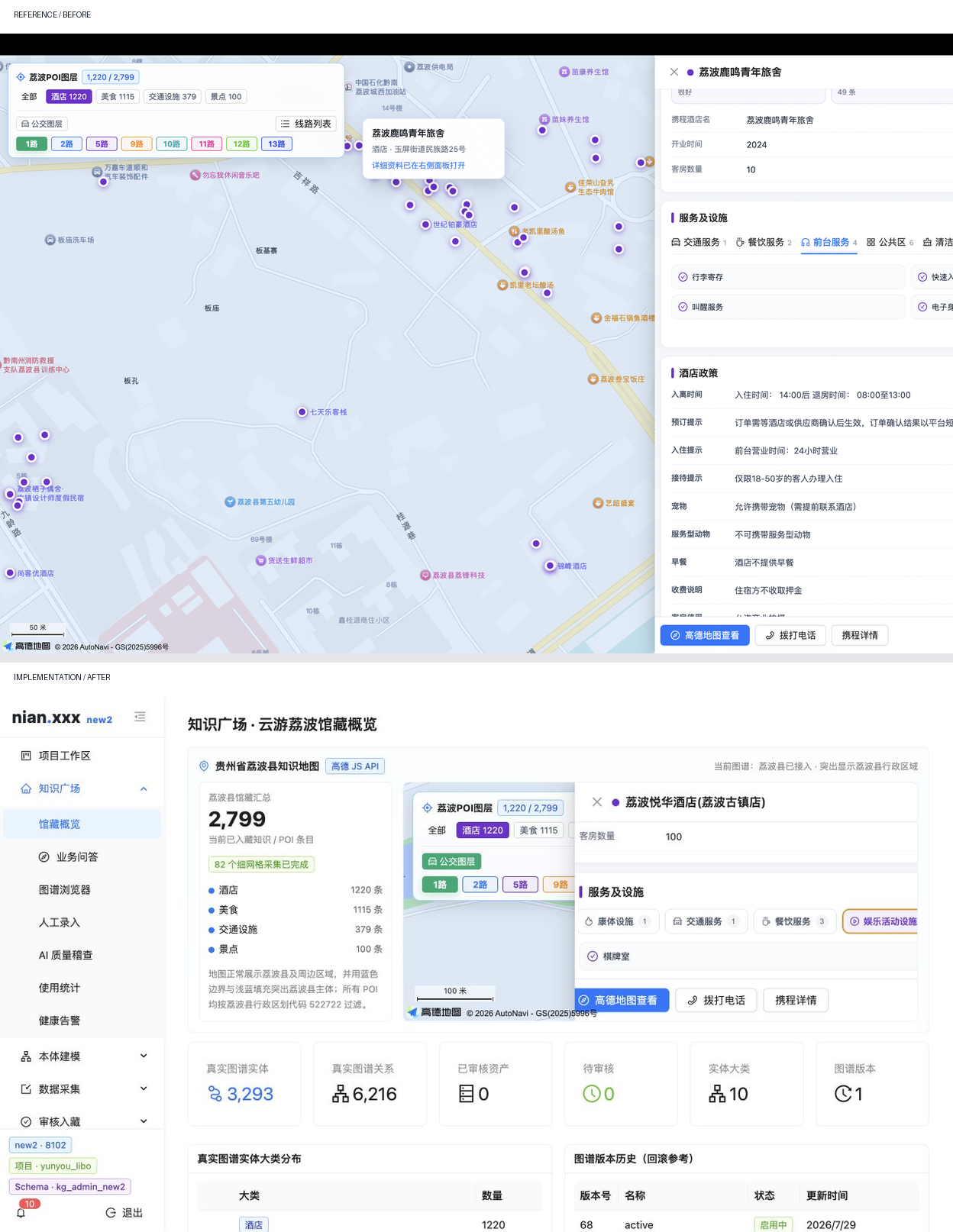
Task: Click 佳荣山旮旯生态牛肉馆 marker on reference map
Action: pyautogui.click(x=570, y=186)
